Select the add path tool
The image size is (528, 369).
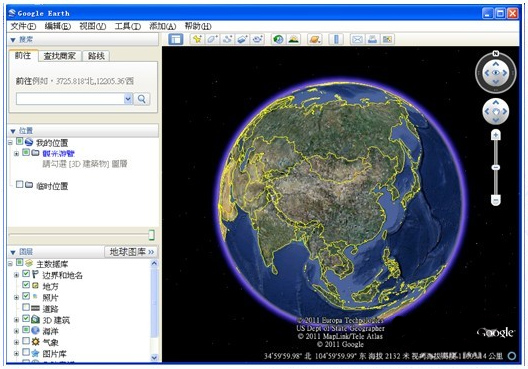tap(227, 39)
